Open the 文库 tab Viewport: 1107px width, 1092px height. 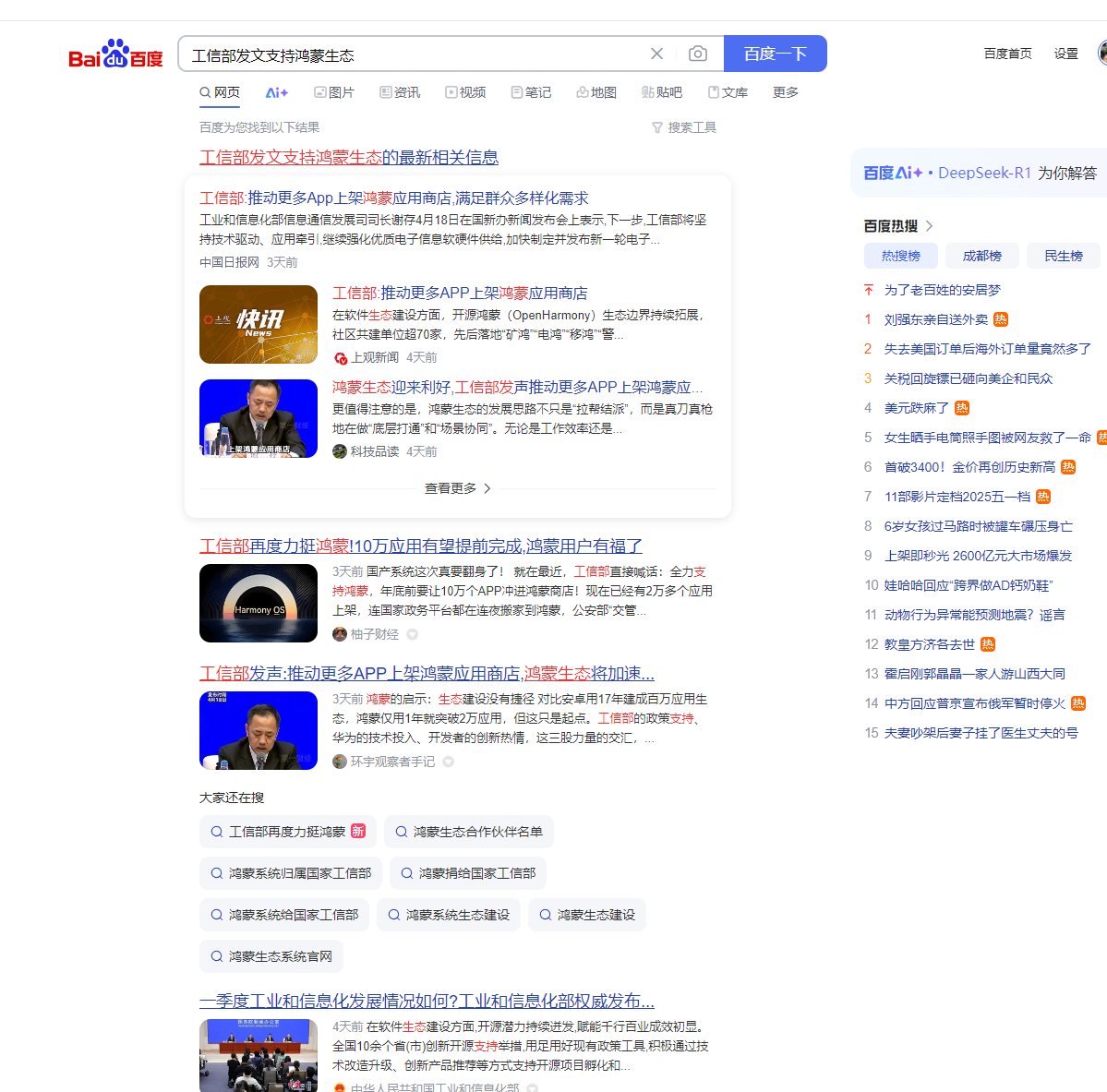[x=728, y=92]
